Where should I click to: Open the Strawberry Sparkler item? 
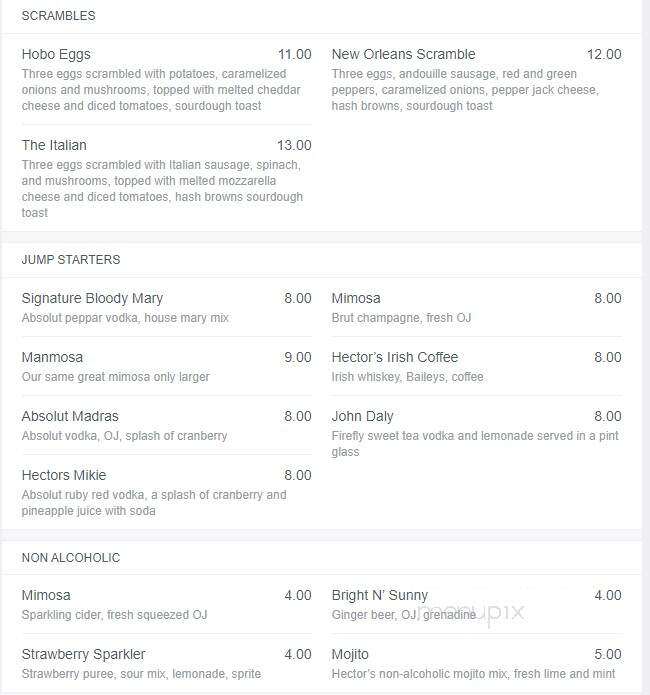click(83, 654)
